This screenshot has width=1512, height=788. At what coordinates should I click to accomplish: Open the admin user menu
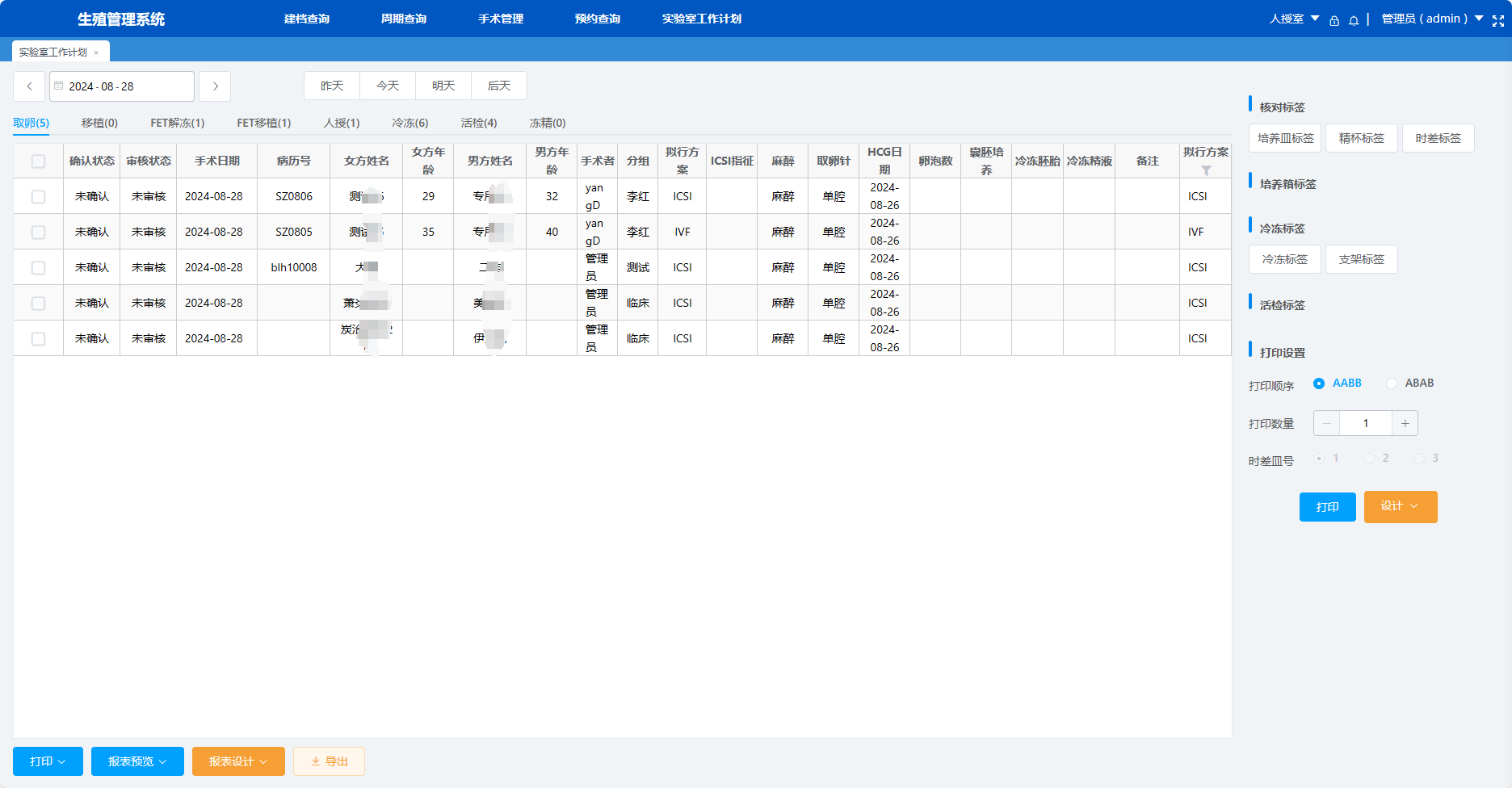(1431, 19)
